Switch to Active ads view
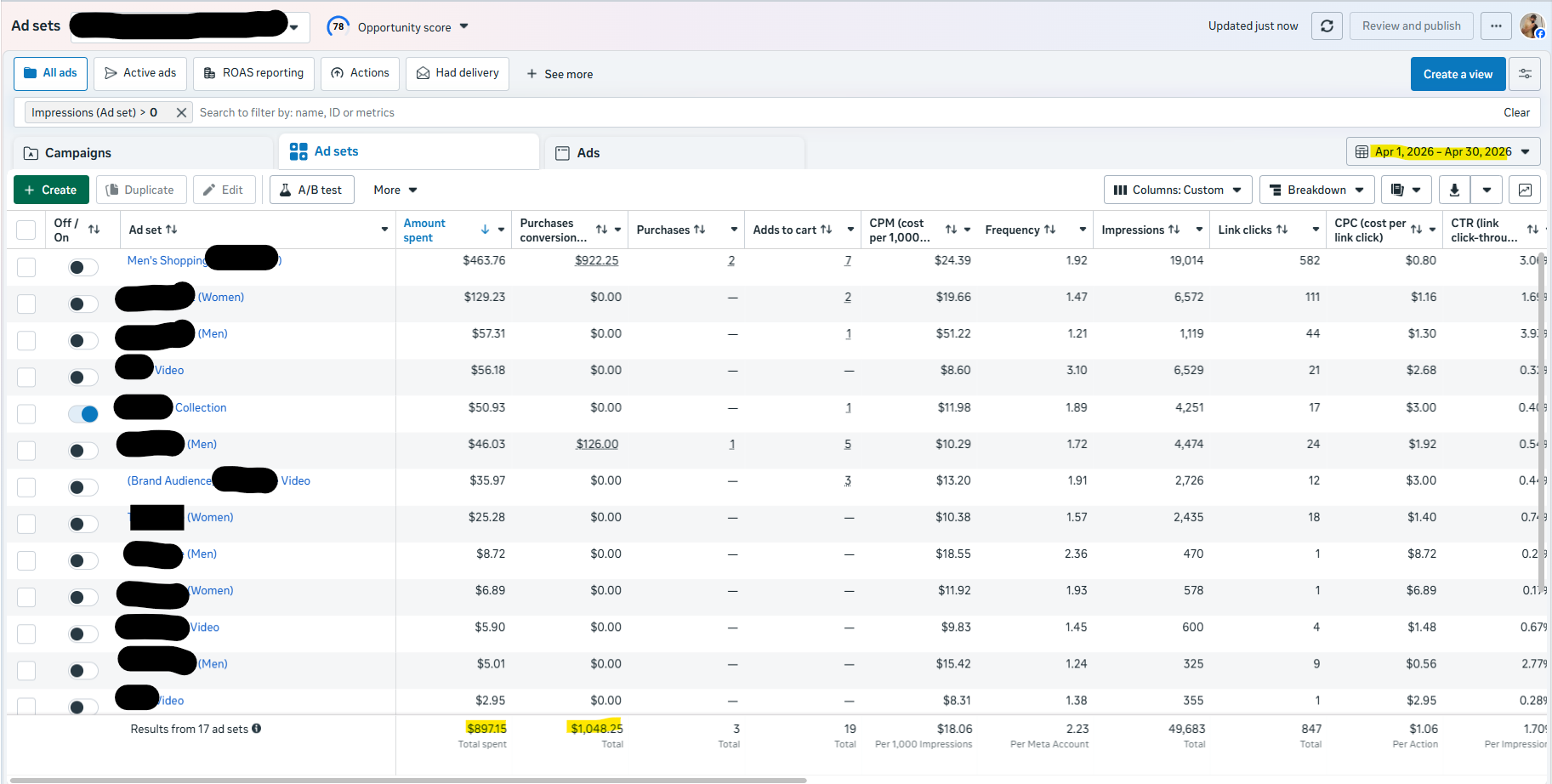This screenshot has height=784, width=1552. (x=140, y=73)
